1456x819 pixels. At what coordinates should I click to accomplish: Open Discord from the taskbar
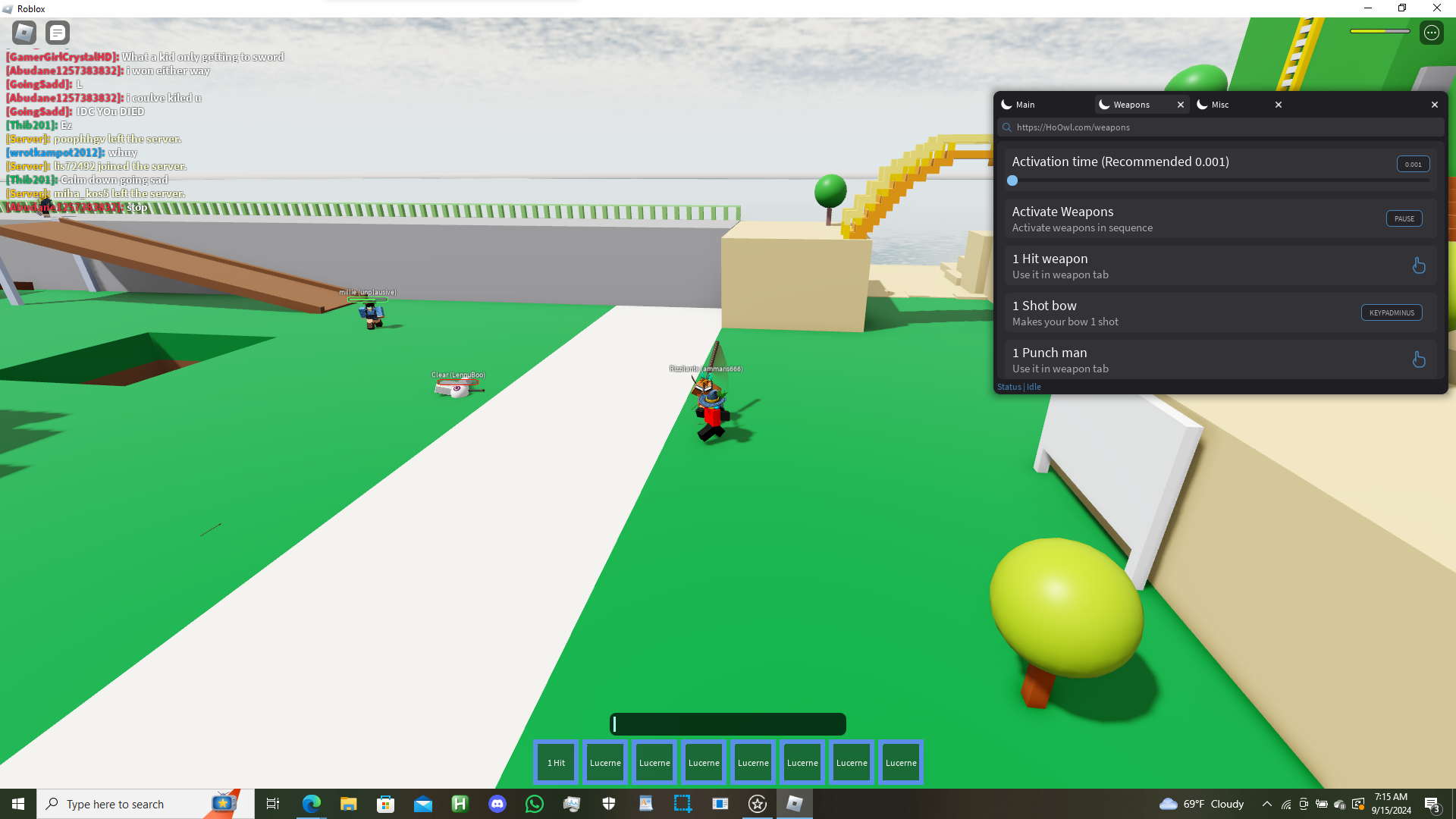point(497,804)
